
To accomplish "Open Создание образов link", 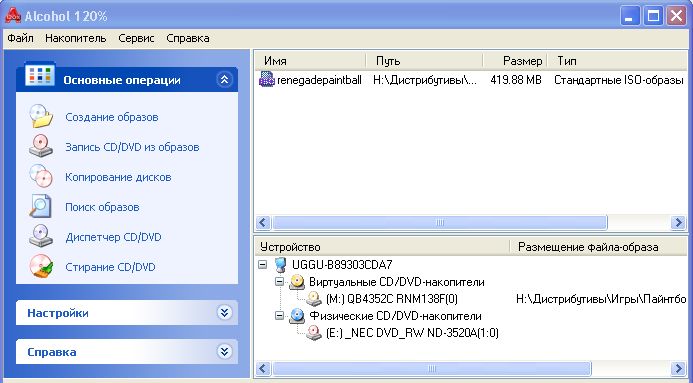I will pos(112,117).
